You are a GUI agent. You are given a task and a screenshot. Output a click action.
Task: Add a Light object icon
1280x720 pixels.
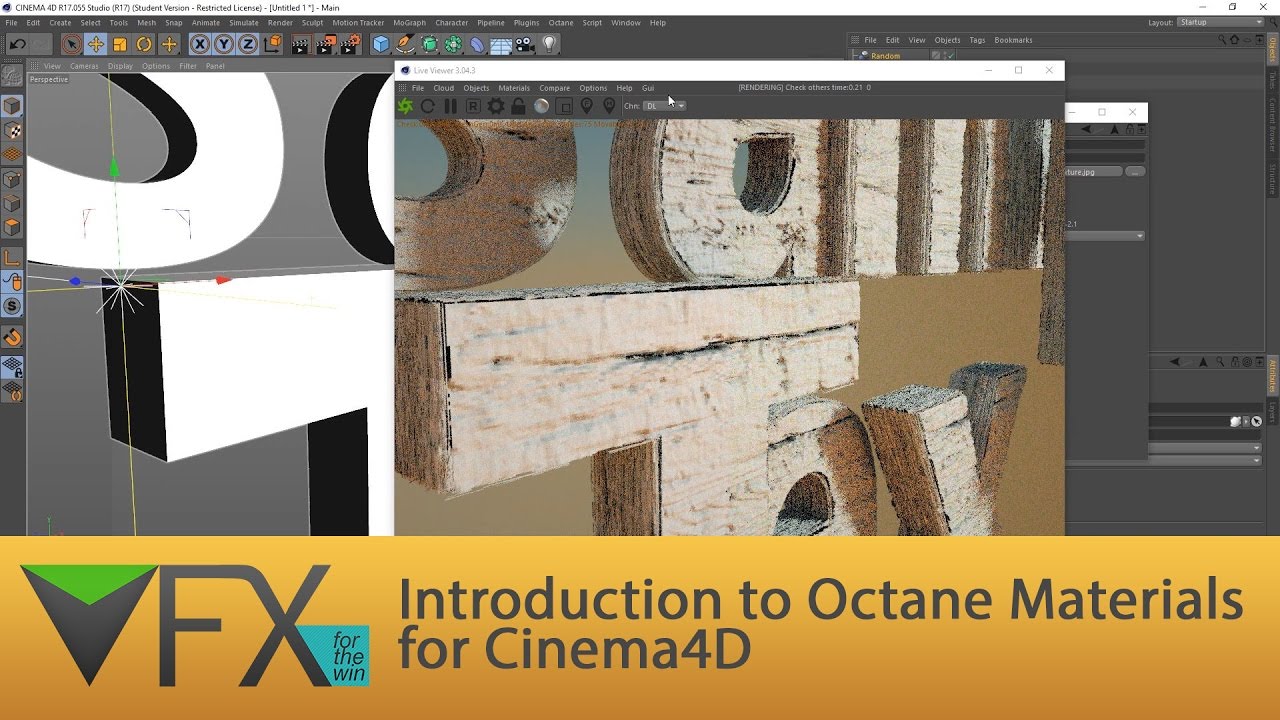click(x=549, y=44)
